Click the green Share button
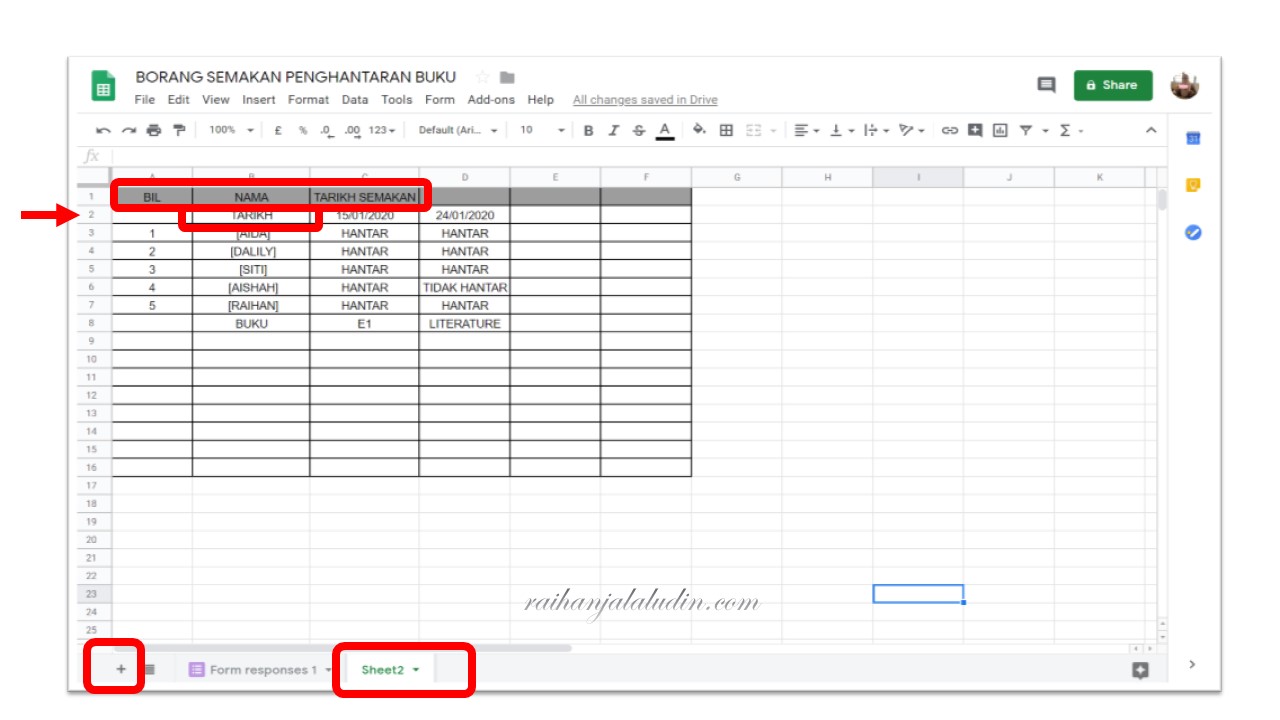 1113,85
